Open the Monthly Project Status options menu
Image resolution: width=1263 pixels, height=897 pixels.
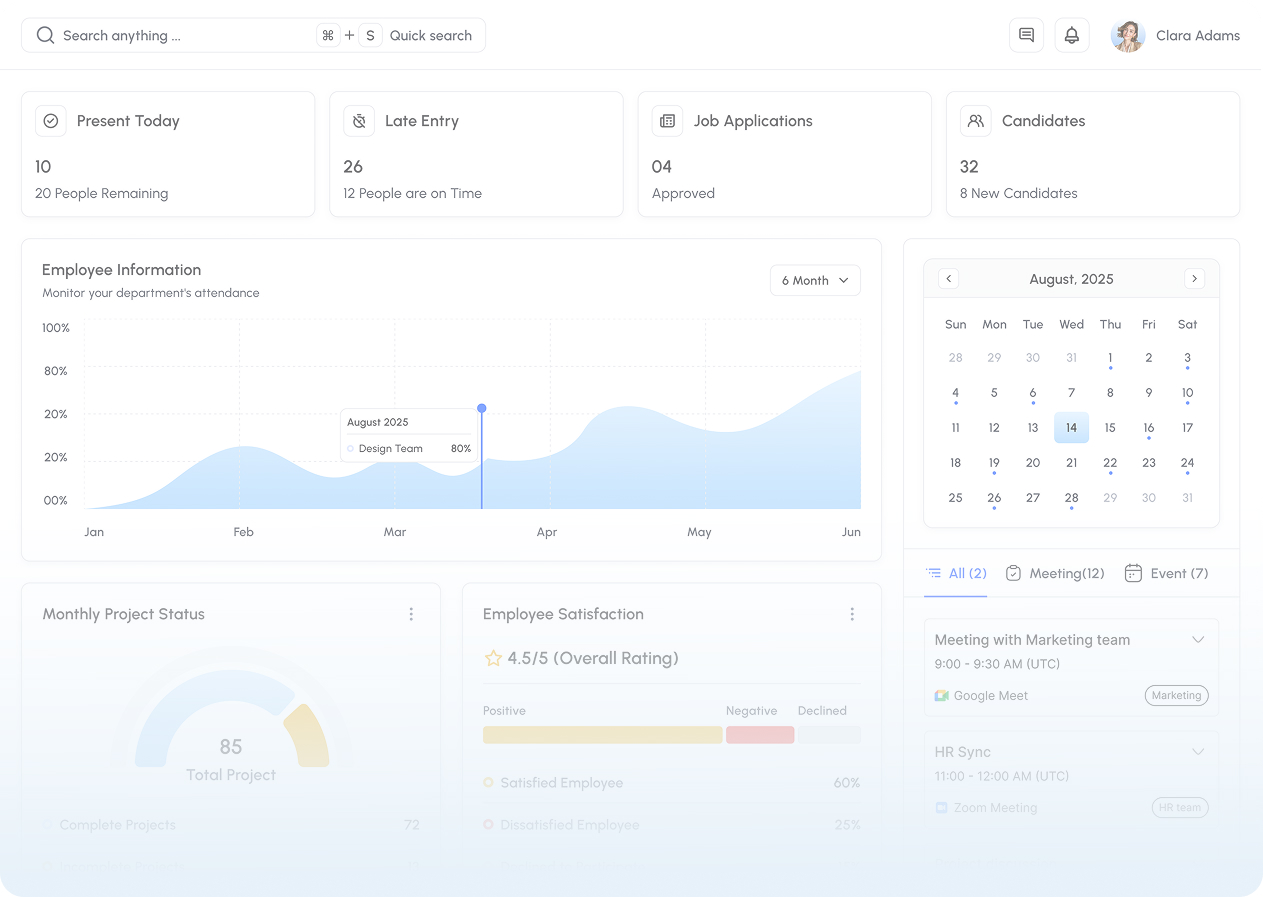pyautogui.click(x=411, y=614)
